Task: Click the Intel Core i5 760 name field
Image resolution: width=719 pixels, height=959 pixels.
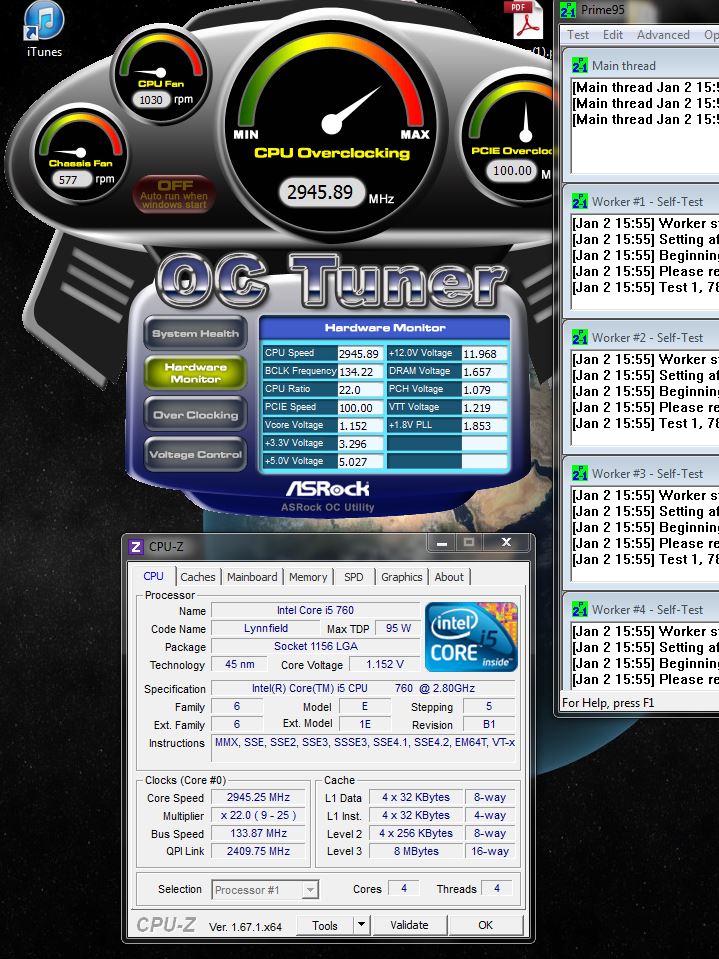Action: coord(315,610)
